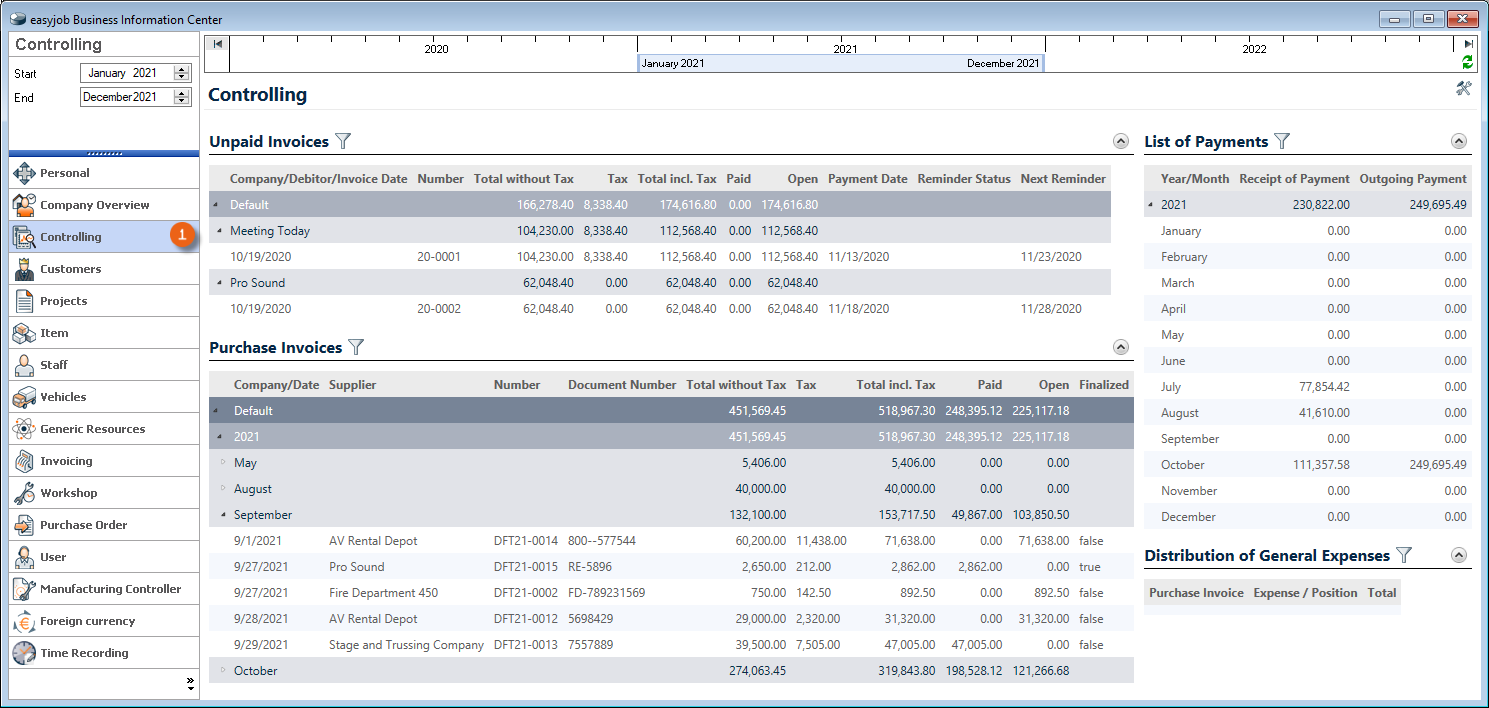Expand the May purchase invoices row

(x=222, y=463)
